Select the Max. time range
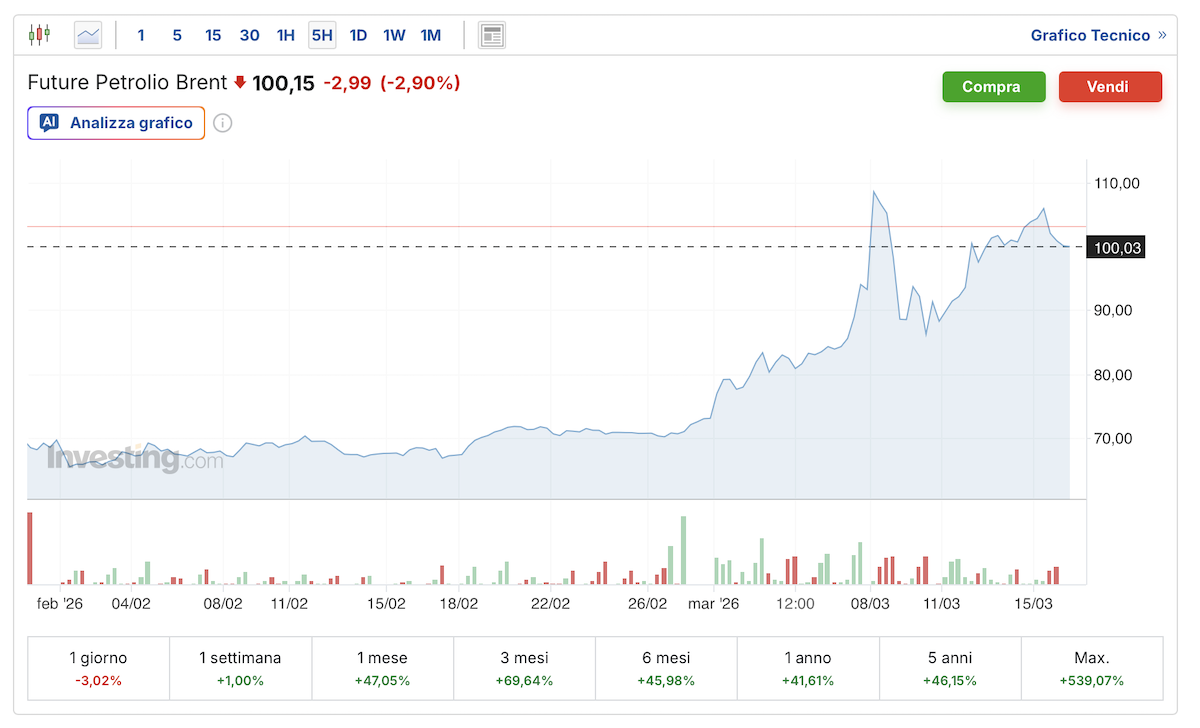 click(x=1091, y=668)
